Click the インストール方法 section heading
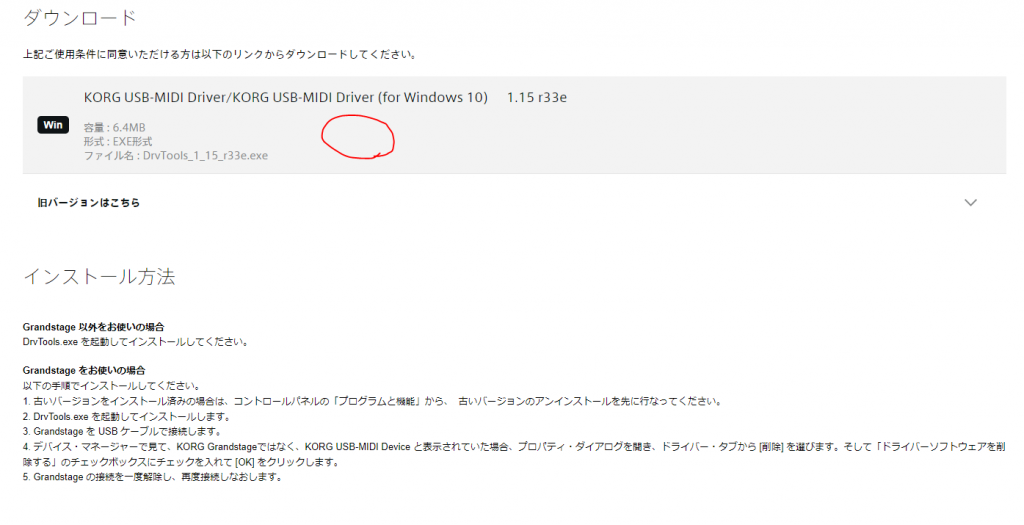The image size is (1024, 525). point(99,277)
